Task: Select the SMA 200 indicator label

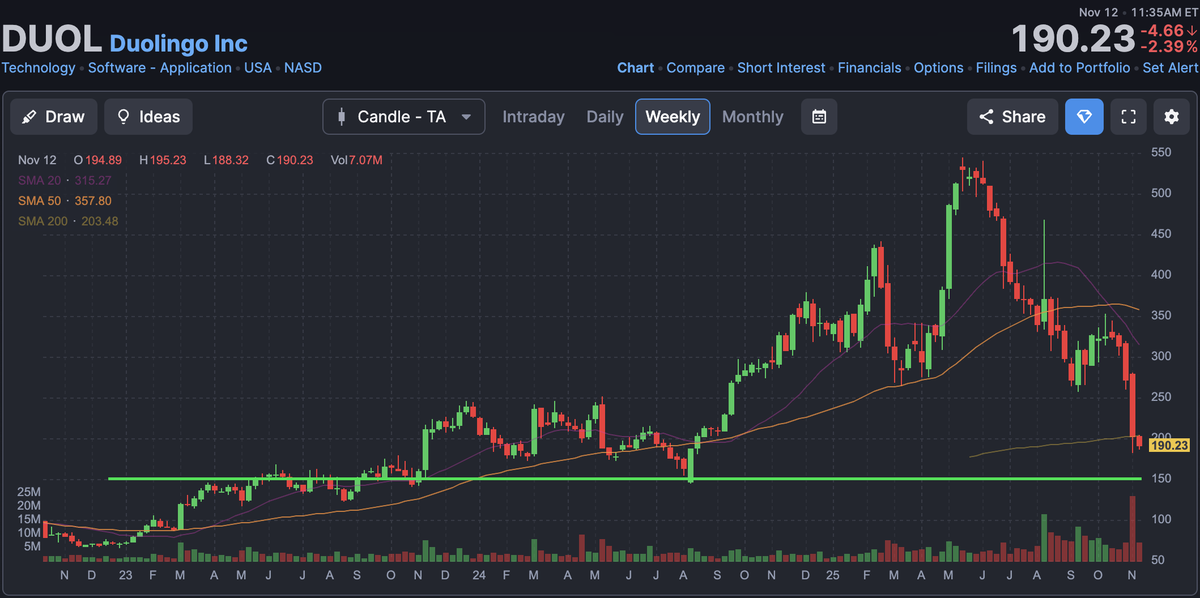Action: pos(68,221)
